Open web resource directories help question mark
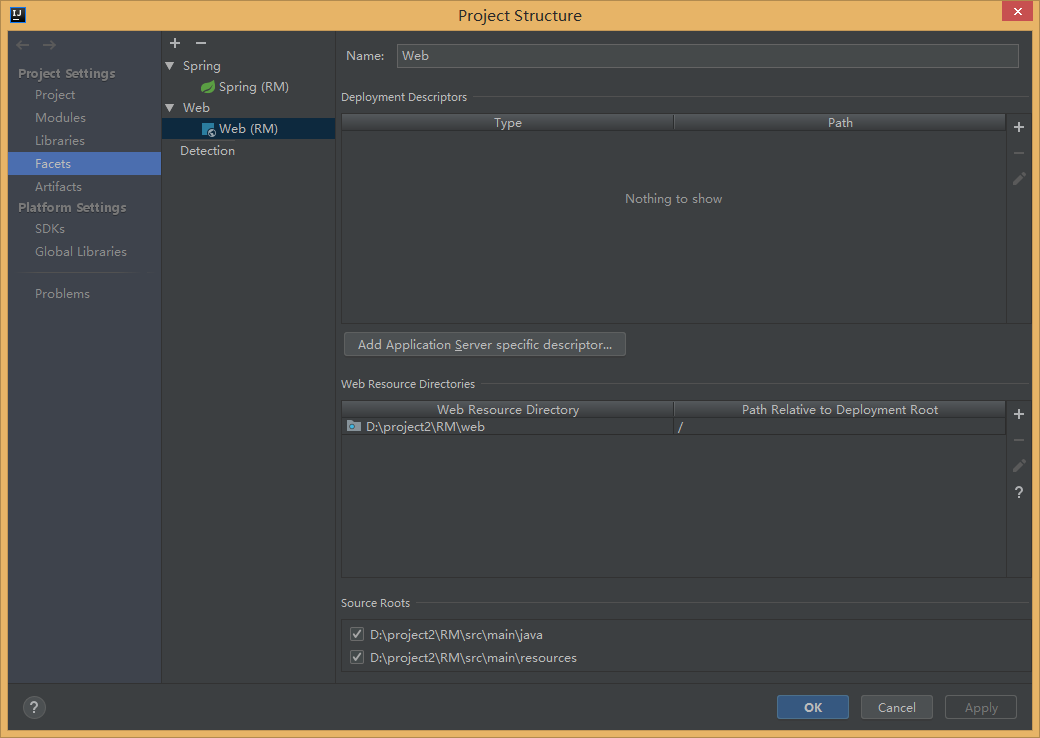The width and height of the screenshot is (1040, 738). tap(1019, 493)
